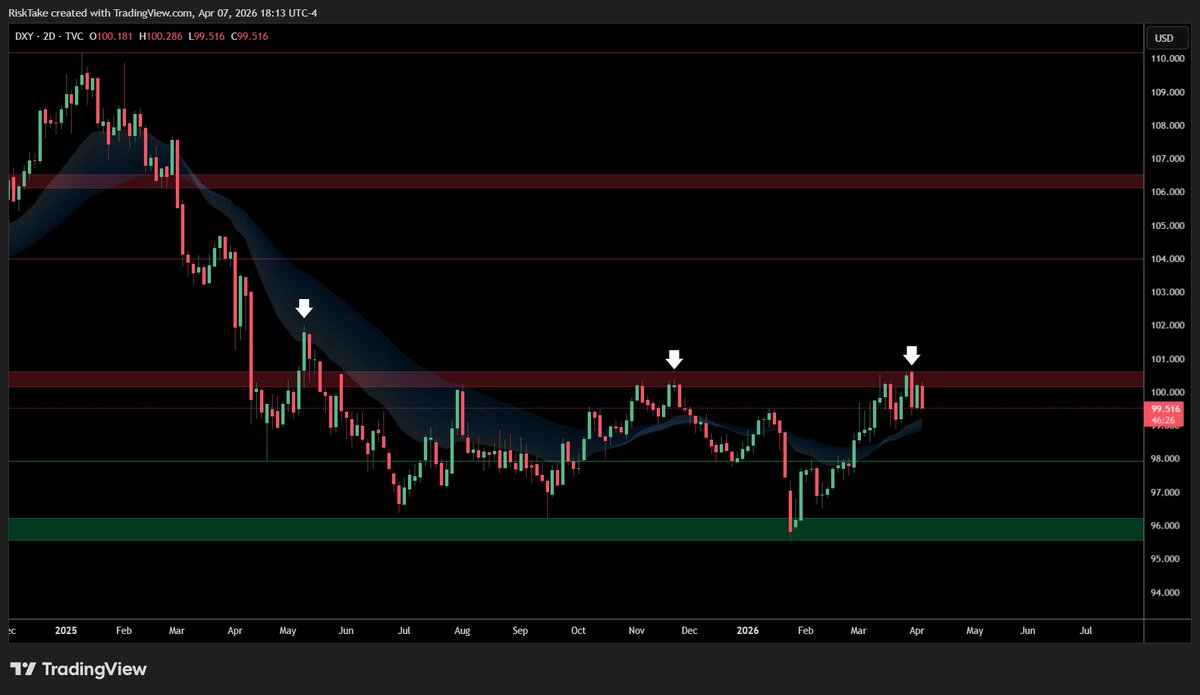Click the DXY · 2D · TVC symbol legend
Screen dimensions: 1200x695
47,37
